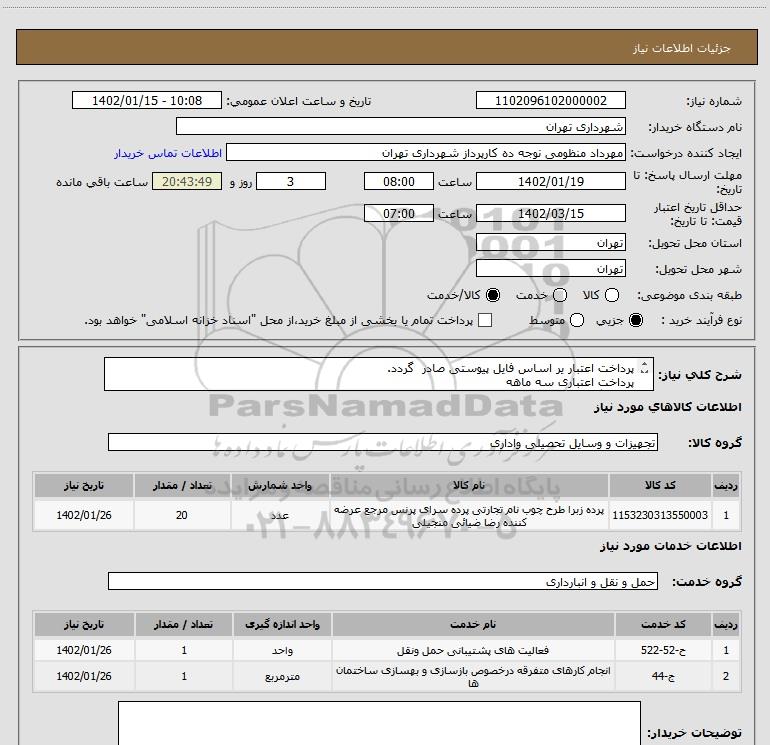770x745 pixels.
Task: Click the goods name cell پرده زبرا طرح چوب
Action: (x=469, y=515)
